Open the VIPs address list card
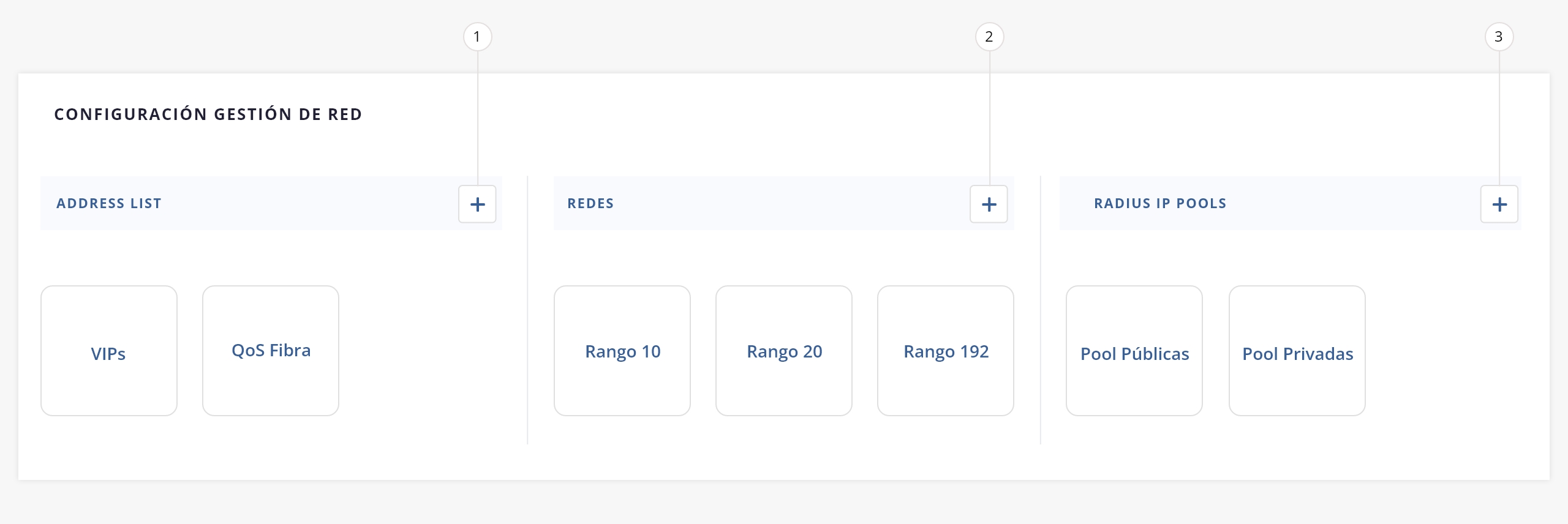1568x524 pixels. tap(109, 351)
